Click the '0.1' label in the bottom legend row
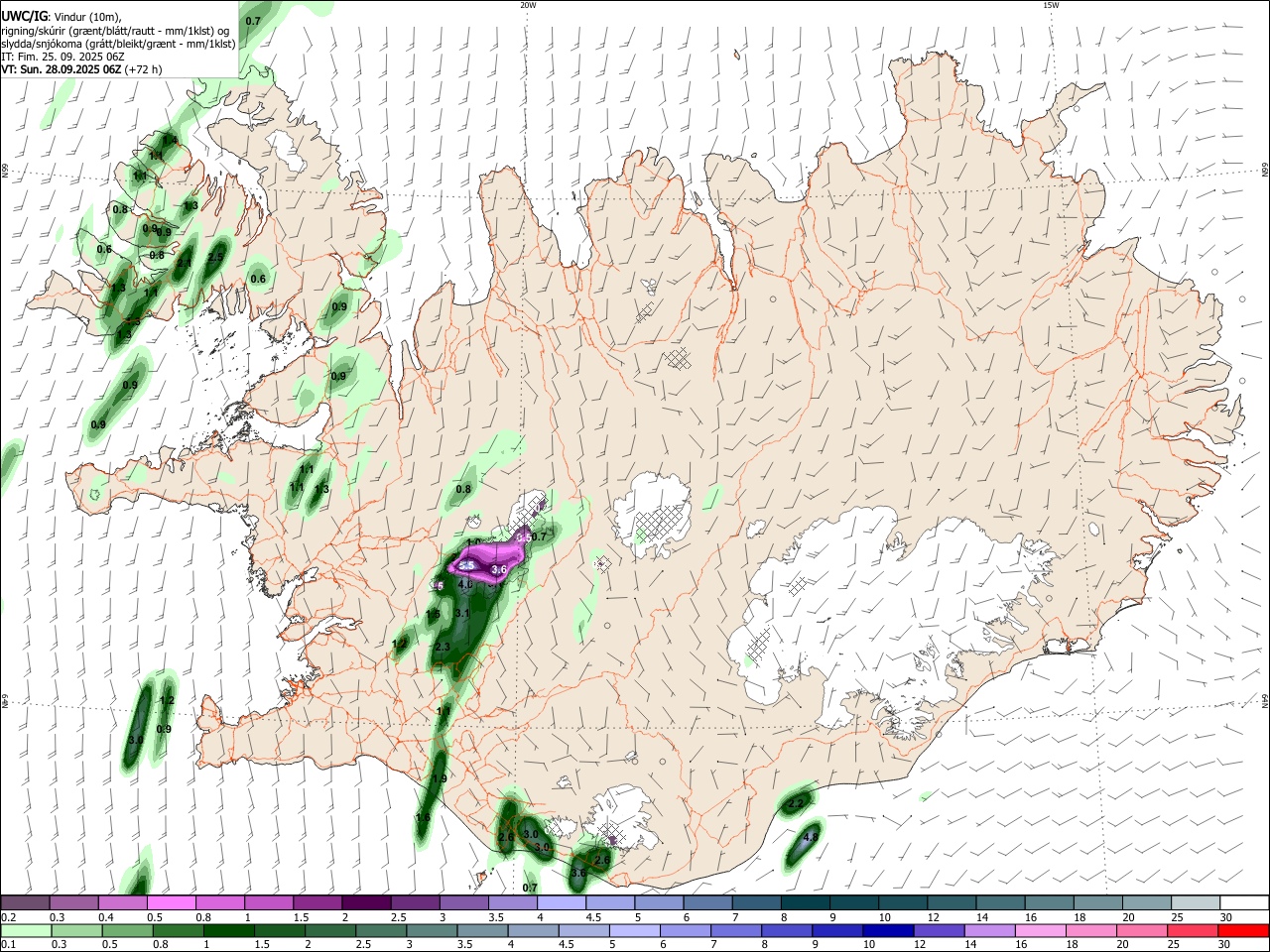1270x952 pixels. coord(8,945)
